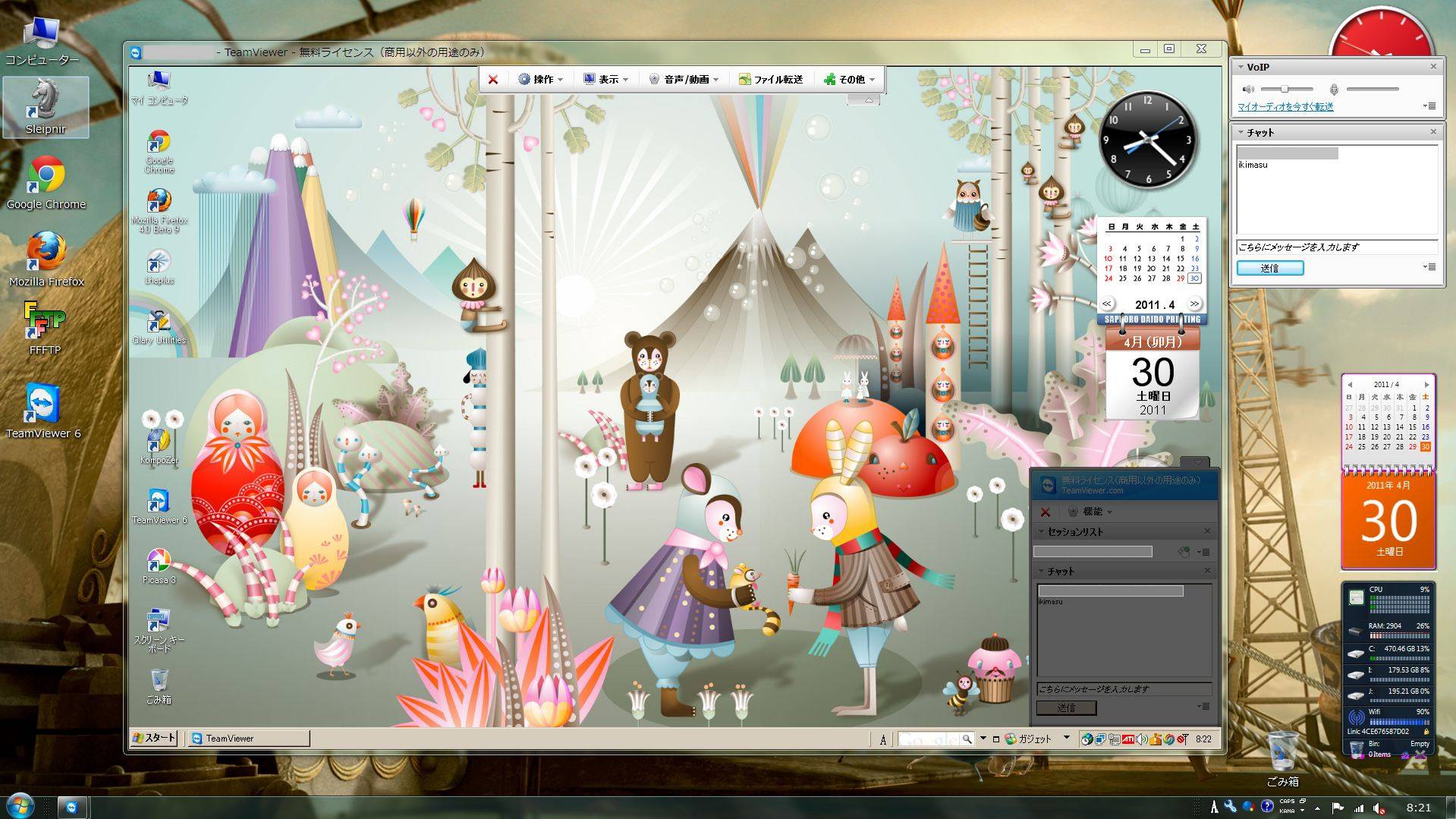Open remote マイ コンピュータ icon
The height and width of the screenshot is (819, 1456).
(x=159, y=88)
